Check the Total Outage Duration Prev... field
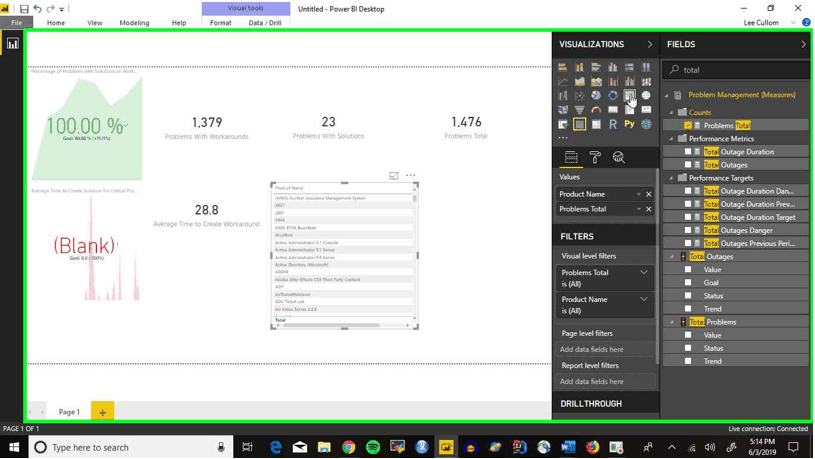This screenshot has height=459, width=815. [688, 204]
